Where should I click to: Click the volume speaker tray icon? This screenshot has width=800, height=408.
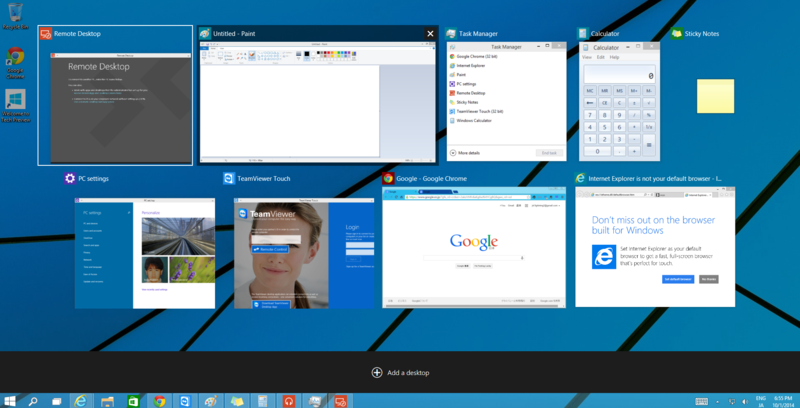click(744, 401)
